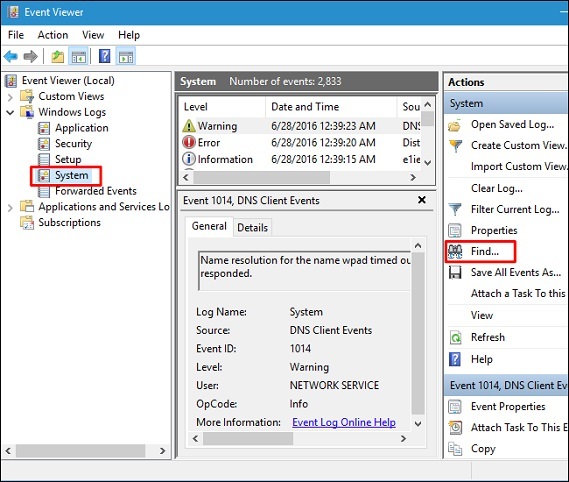Screen dimensions: 569x482
Task: Open the Action menu
Action: click(53, 35)
